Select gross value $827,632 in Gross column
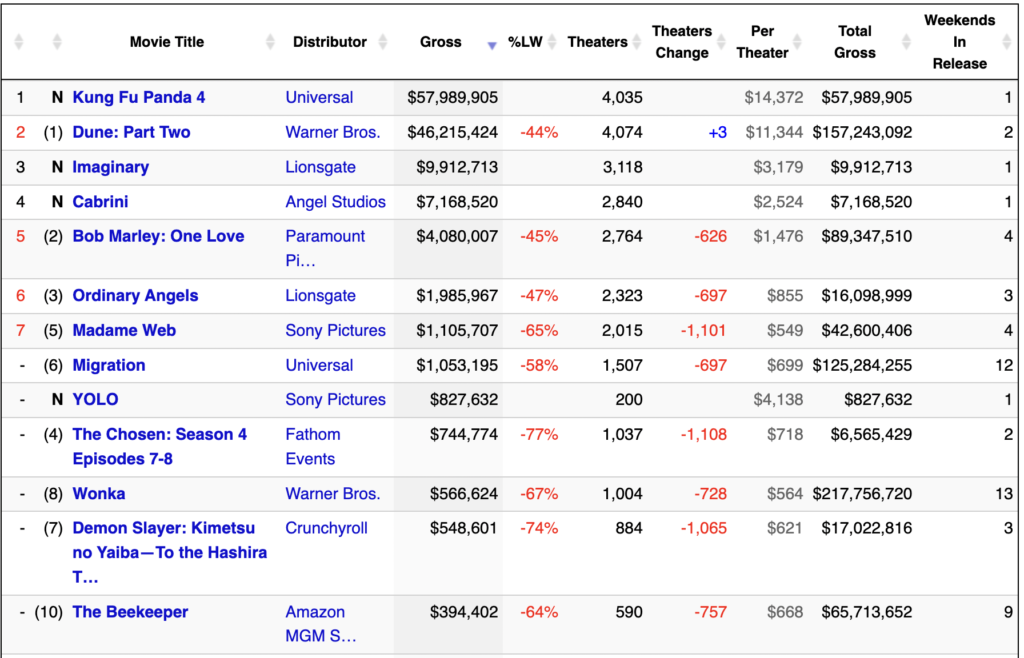 pos(463,400)
